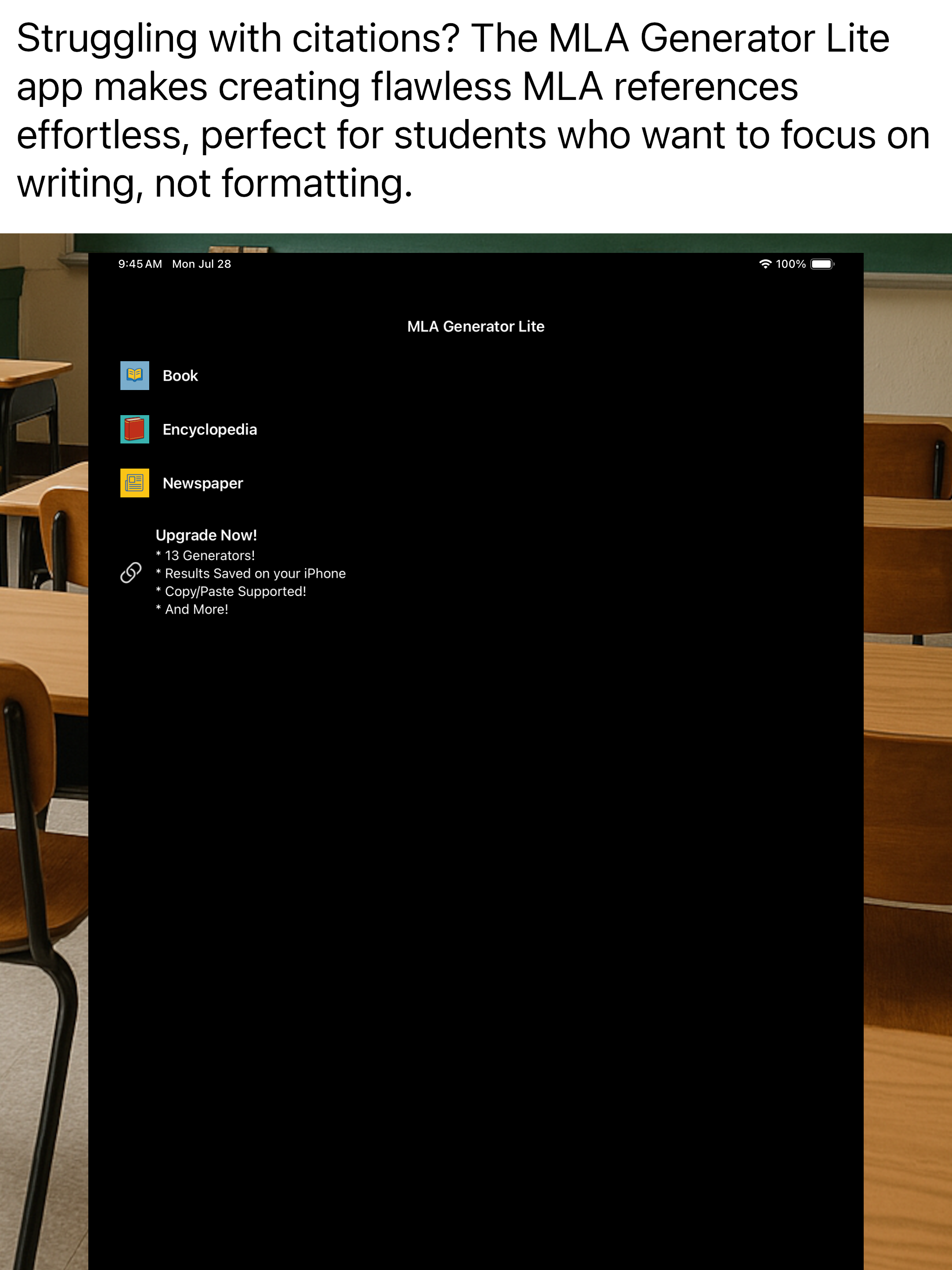Viewport: 952px width, 1270px height.
Task: Click the 9:45 AM clock display
Action: point(139,264)
